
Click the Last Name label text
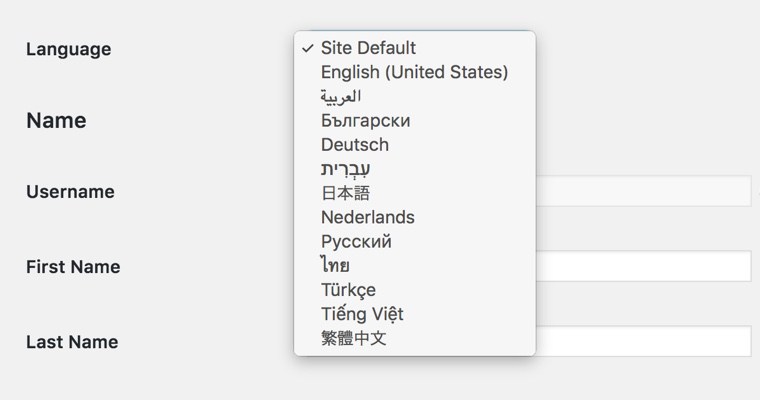point(72,342)
